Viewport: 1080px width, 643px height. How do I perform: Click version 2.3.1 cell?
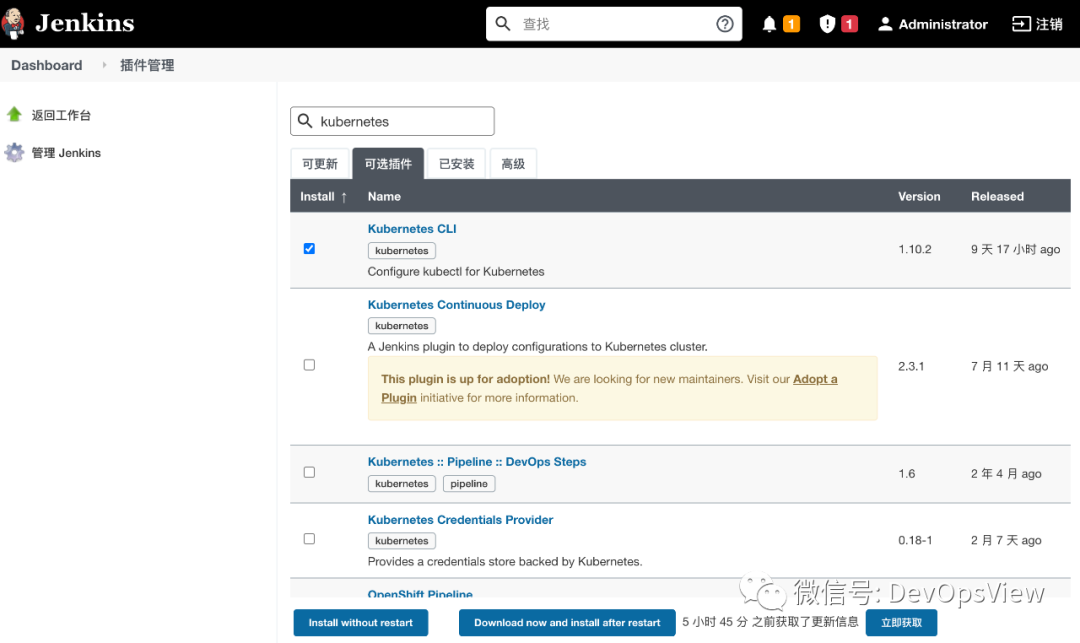point(911,366)
